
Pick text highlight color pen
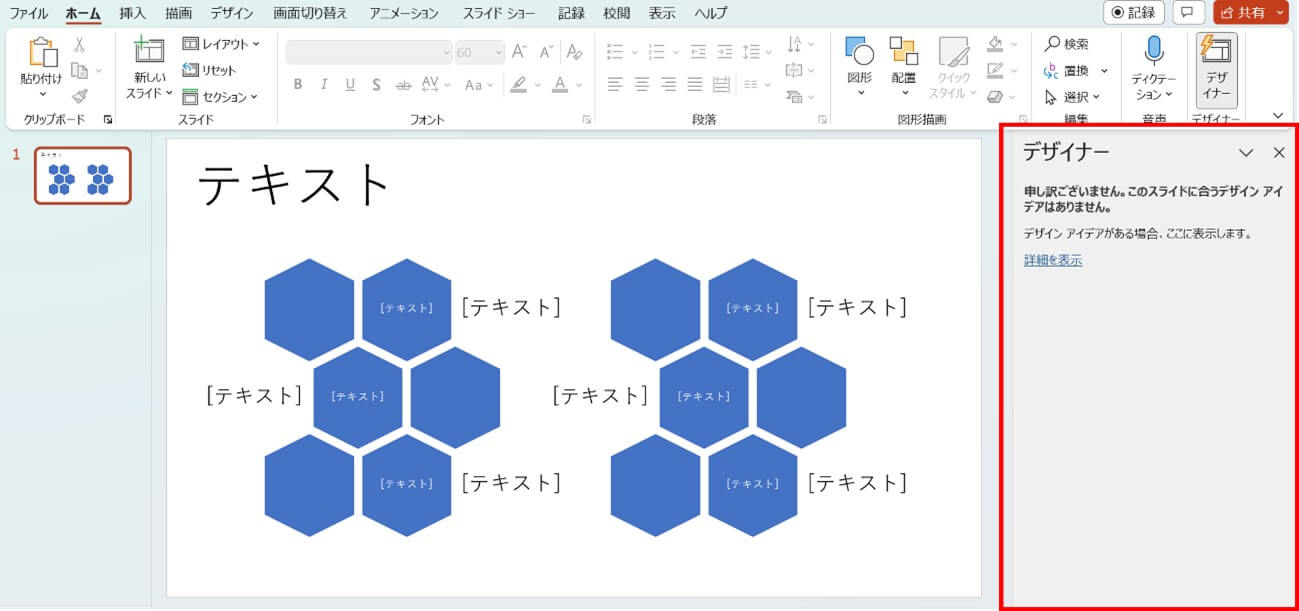[518, 85]
